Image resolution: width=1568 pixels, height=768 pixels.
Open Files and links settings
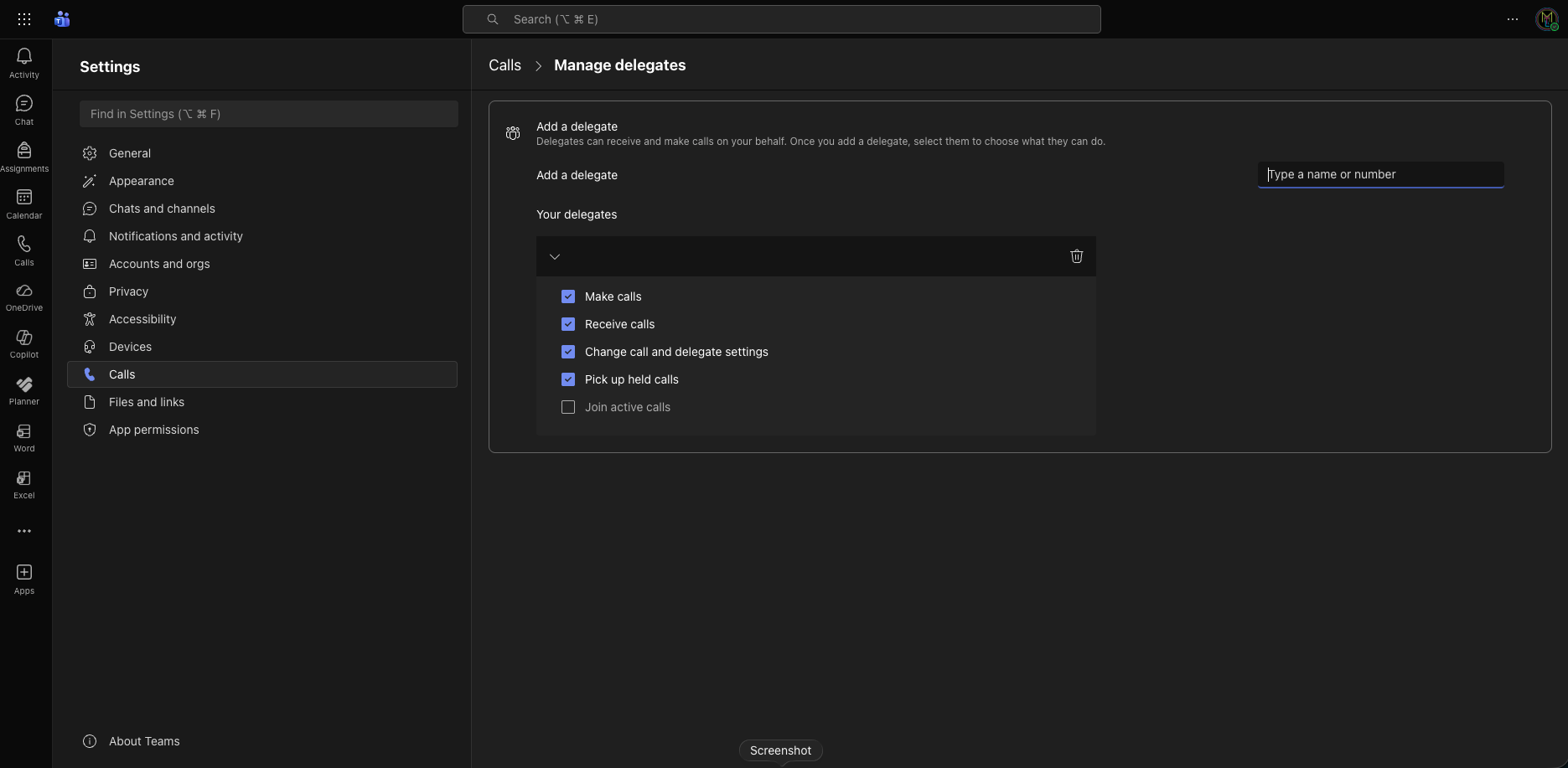[x=262, y=402]
